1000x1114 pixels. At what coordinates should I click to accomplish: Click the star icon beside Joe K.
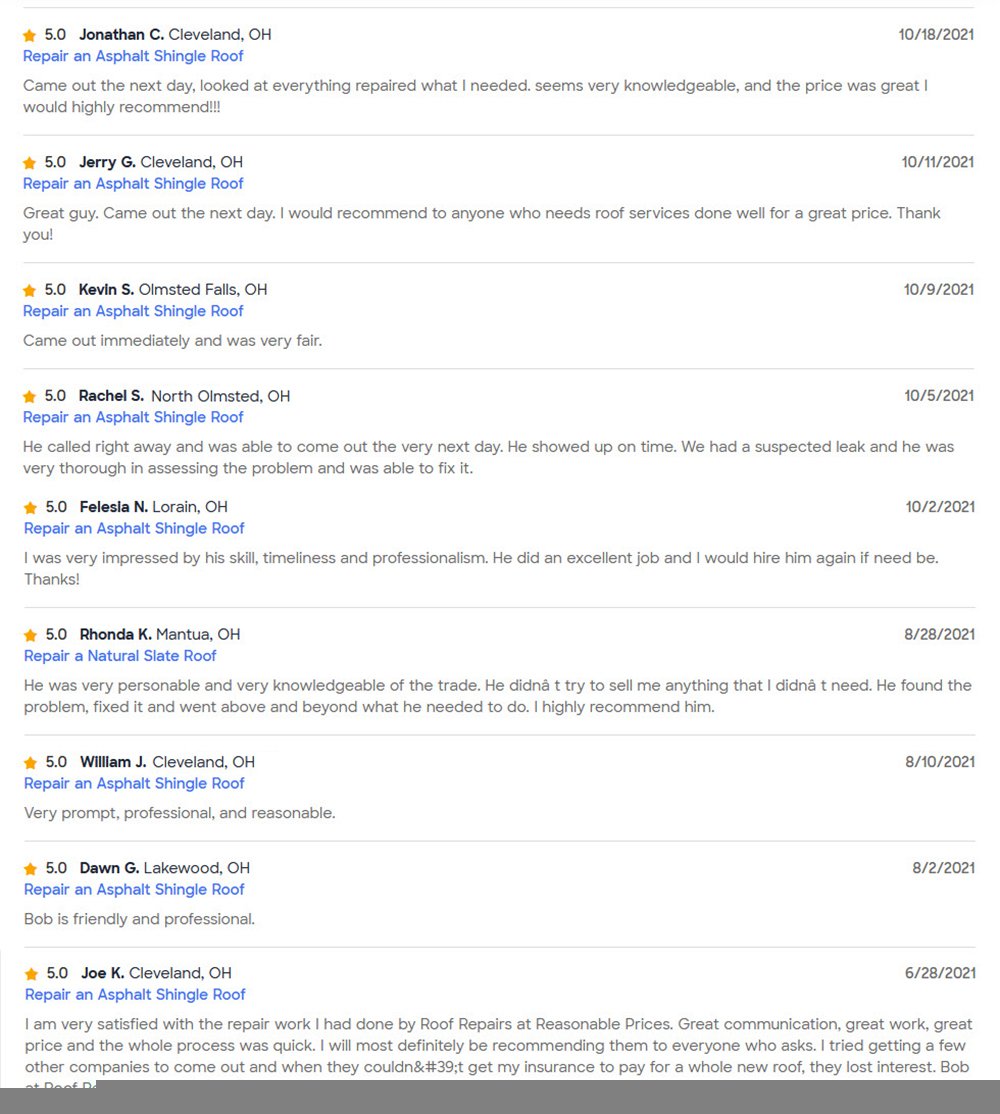(x=32, y=974)
